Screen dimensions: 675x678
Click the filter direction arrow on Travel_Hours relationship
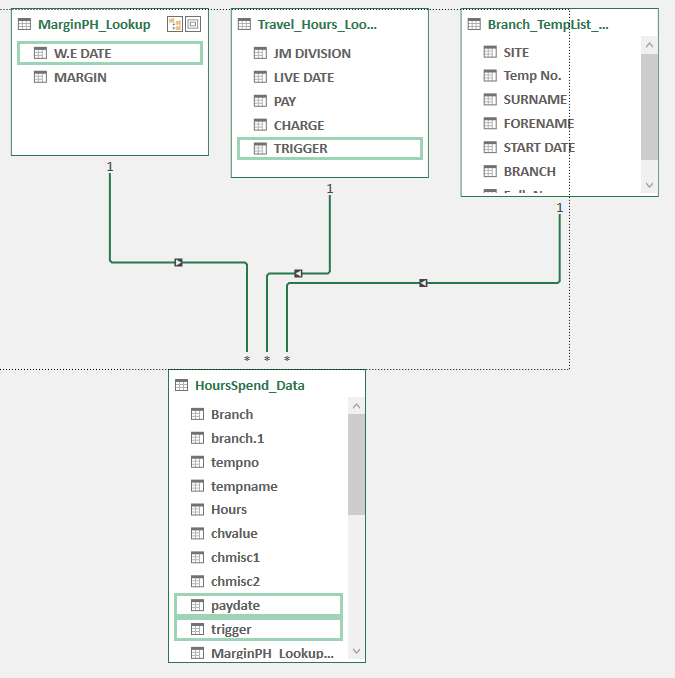click(x=298, y=273)
